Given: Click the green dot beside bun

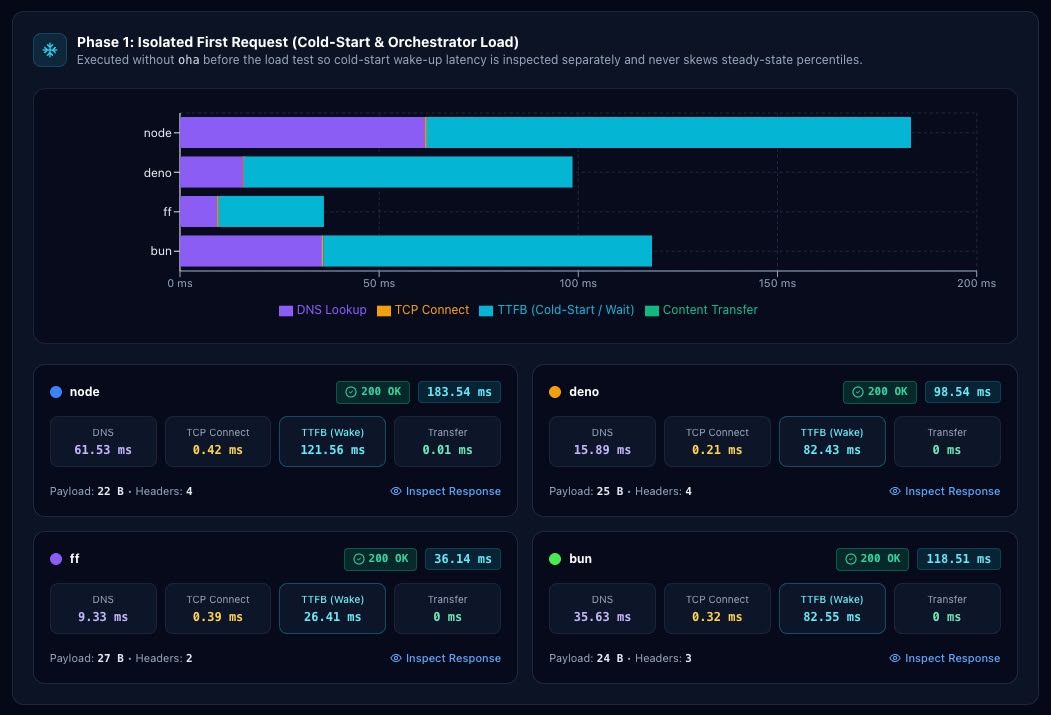Looking at the screenshot, I should (555, 559).
